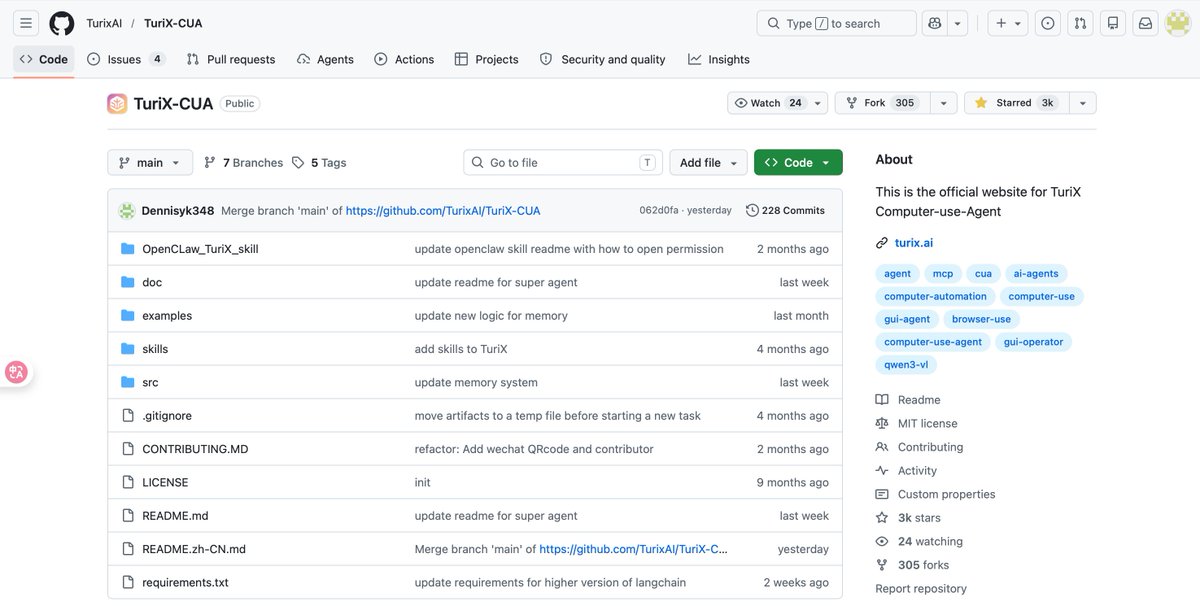The height and width of the screenshot is (606, 1200).
Task: Click the pulse icon next to Activity
Action: point(882,471)
